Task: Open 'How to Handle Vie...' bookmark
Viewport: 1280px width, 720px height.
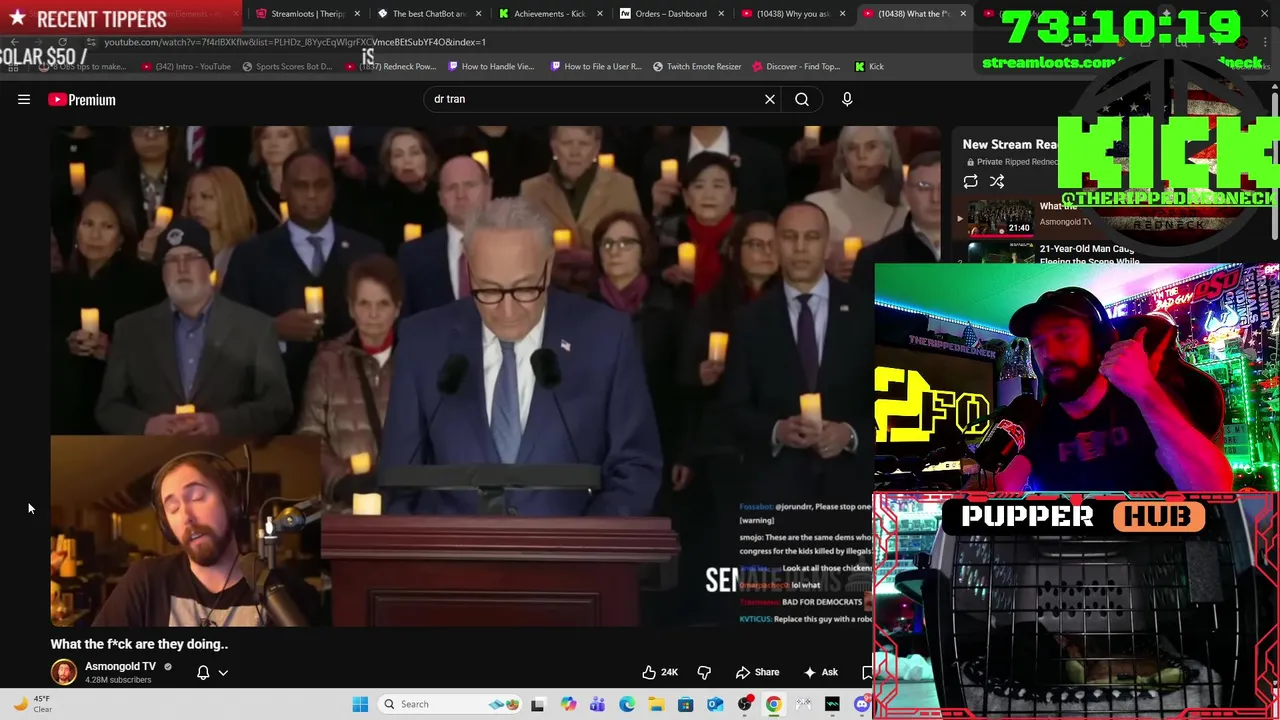Action: pos(491,66)
